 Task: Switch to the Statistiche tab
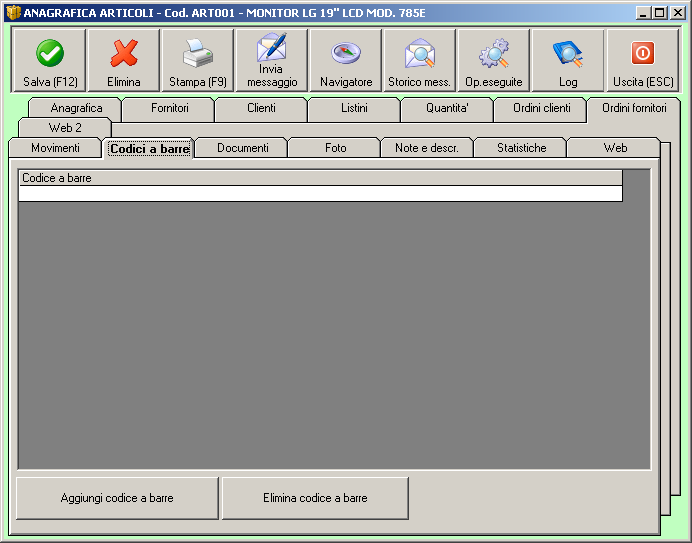click(522, 148)
